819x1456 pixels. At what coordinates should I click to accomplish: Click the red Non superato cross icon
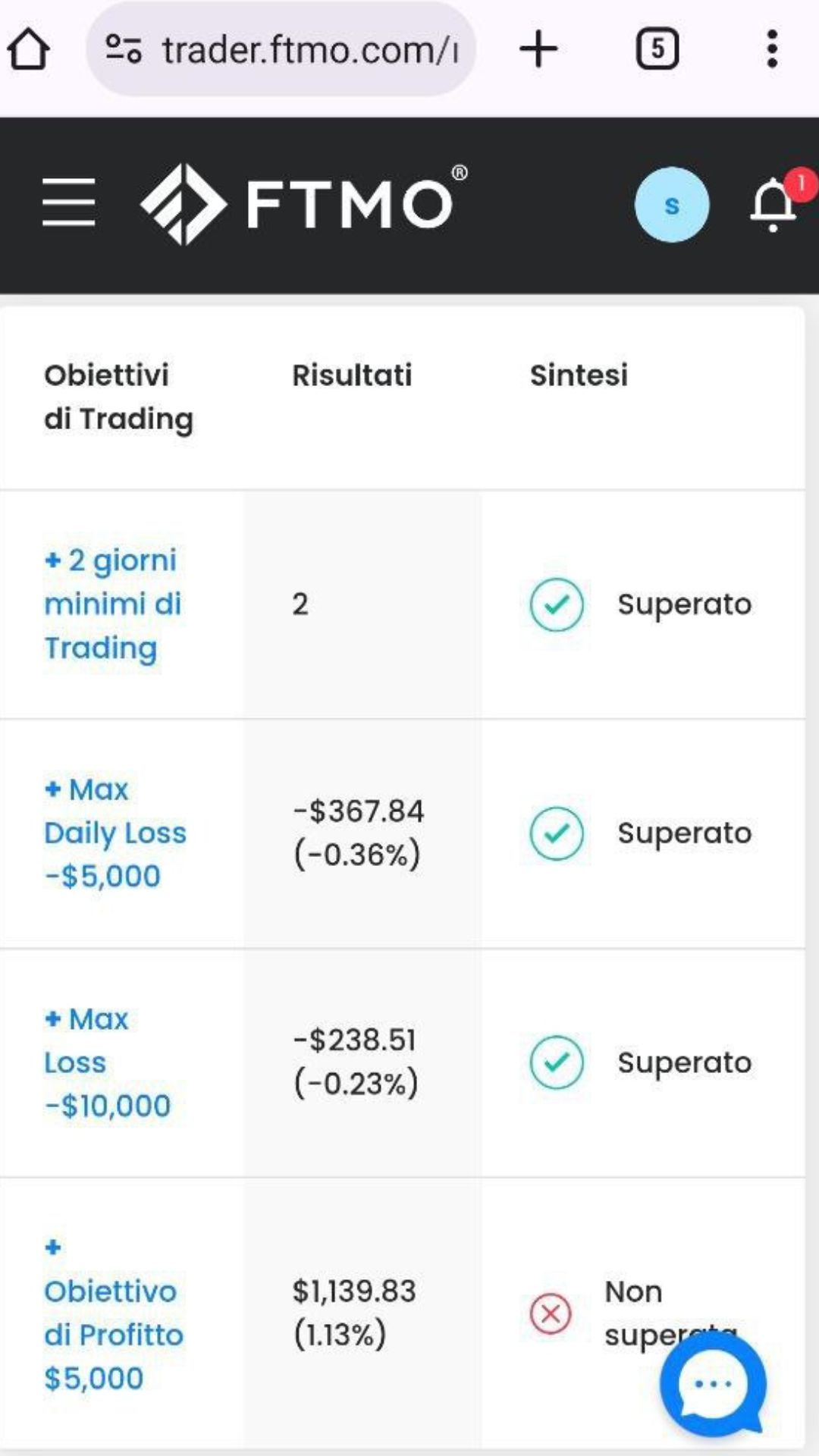pos(551,1313)
